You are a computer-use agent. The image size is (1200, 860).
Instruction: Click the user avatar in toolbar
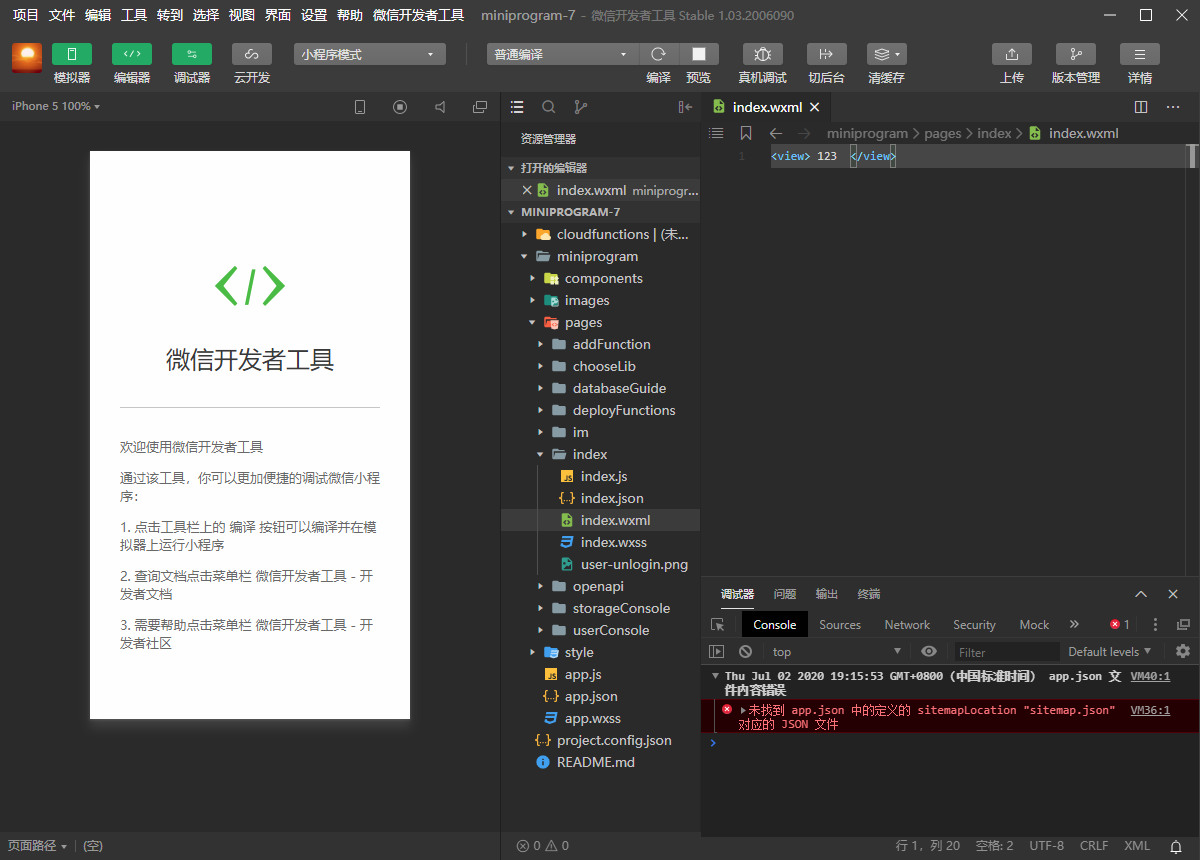pos(27,58)
